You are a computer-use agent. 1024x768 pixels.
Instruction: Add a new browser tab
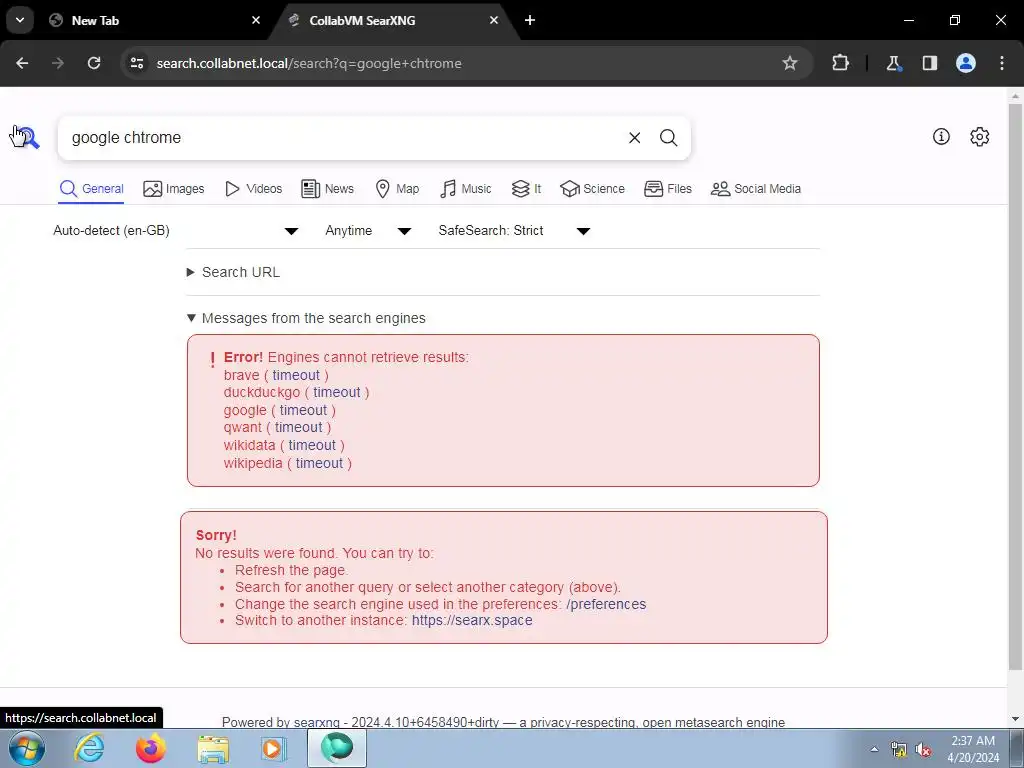(530, 20)
